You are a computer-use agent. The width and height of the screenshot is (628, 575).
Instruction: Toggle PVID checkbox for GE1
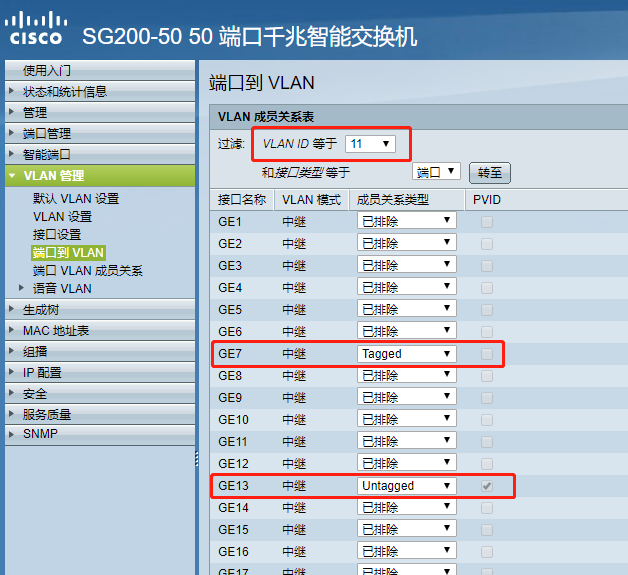(487, 222)
